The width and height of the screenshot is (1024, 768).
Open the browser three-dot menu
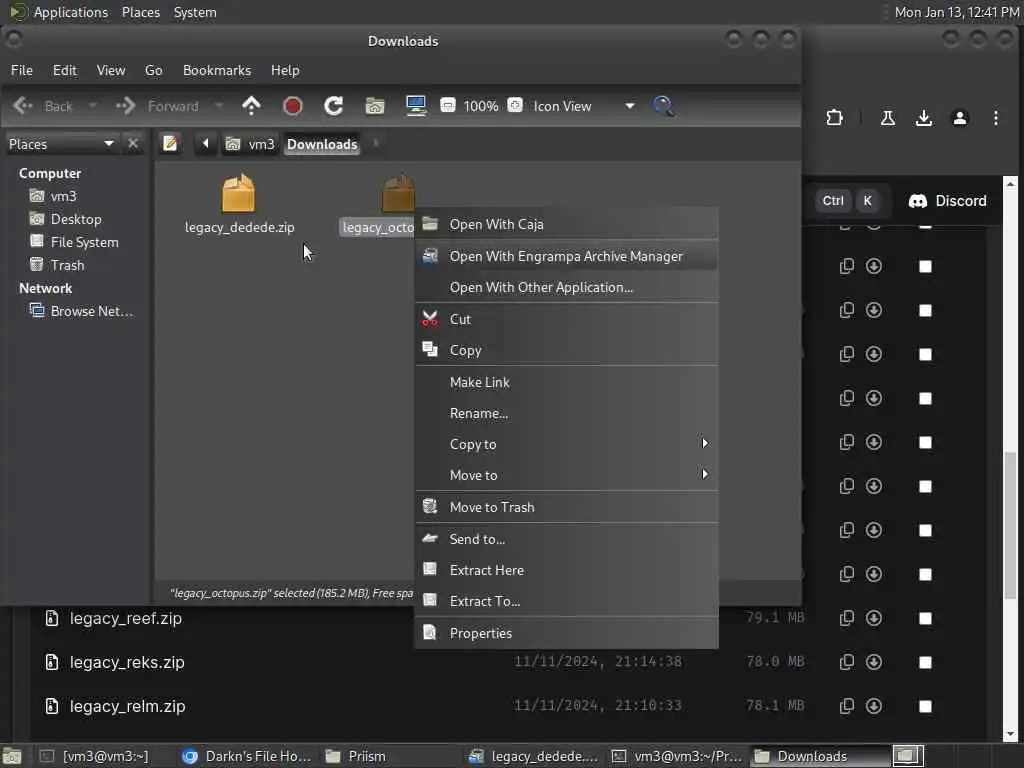pyautogui.click(x=995, y=118)
